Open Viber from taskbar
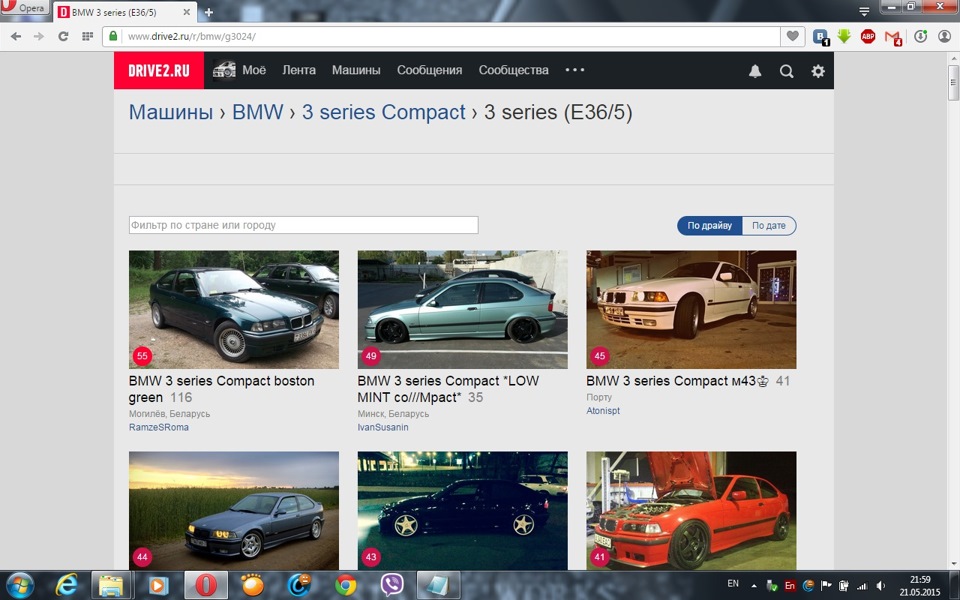Screen dimensions: 960x600 [391, 585]
